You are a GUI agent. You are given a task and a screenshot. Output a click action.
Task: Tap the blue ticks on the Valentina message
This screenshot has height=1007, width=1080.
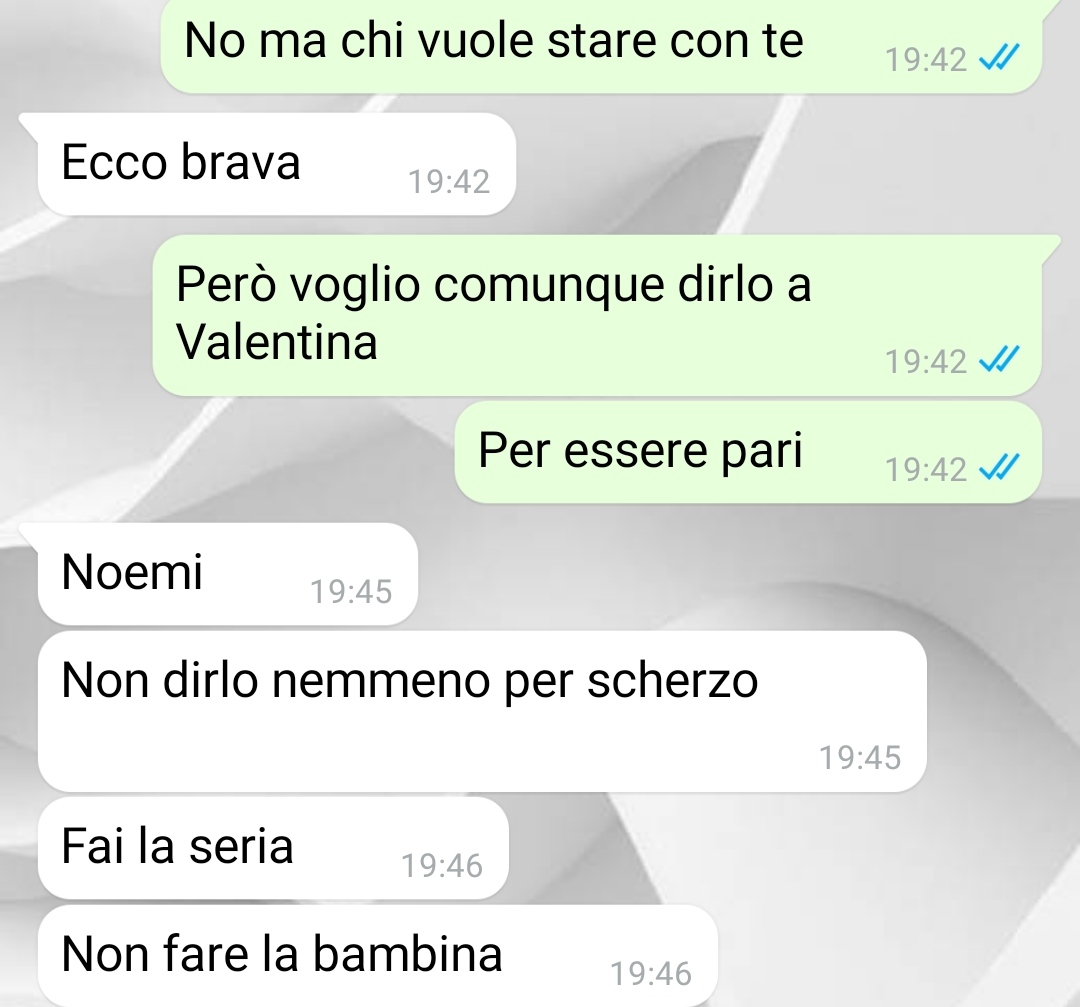tap(999, 359)
